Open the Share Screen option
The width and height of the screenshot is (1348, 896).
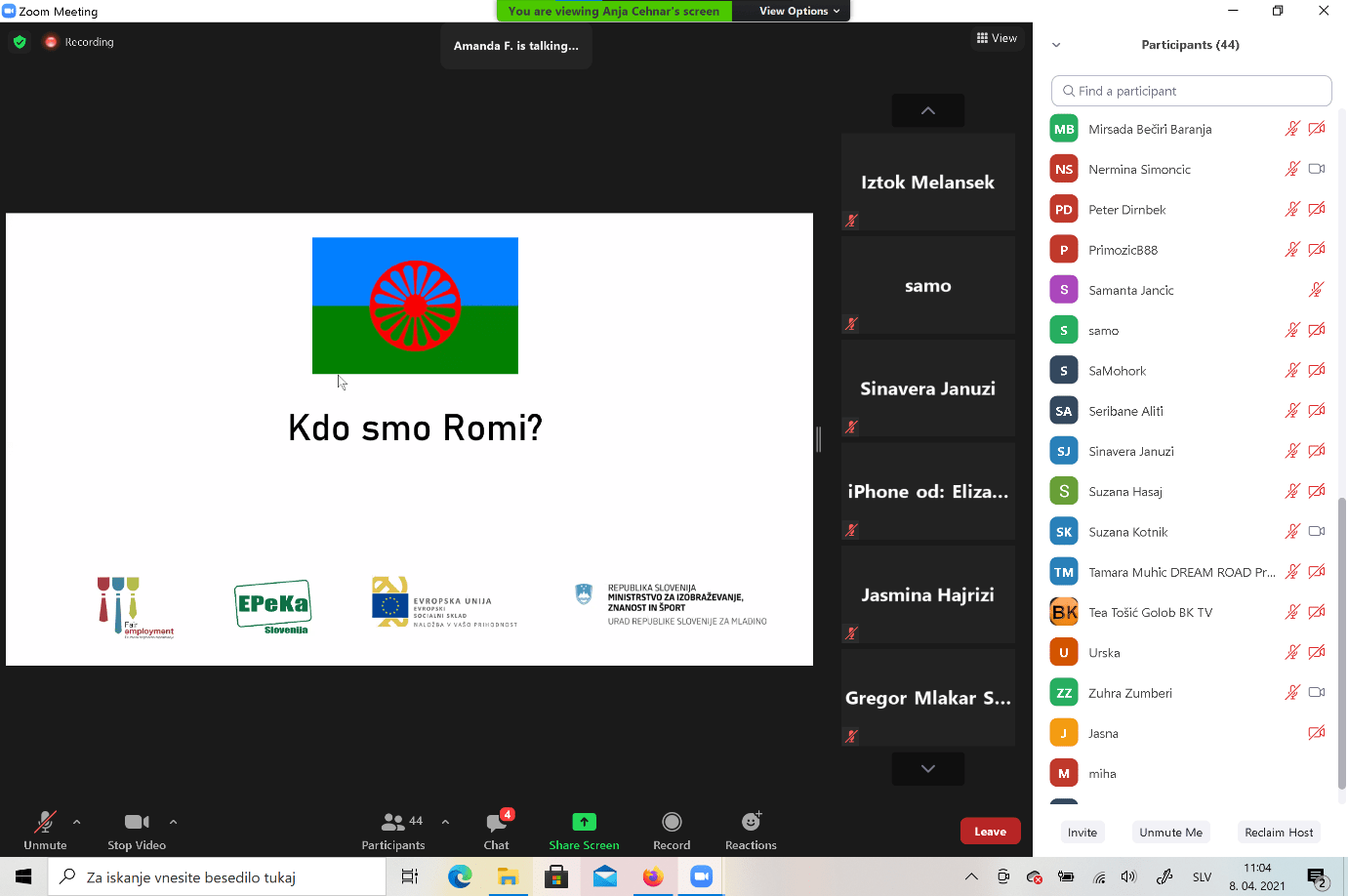tap(584, 830)
